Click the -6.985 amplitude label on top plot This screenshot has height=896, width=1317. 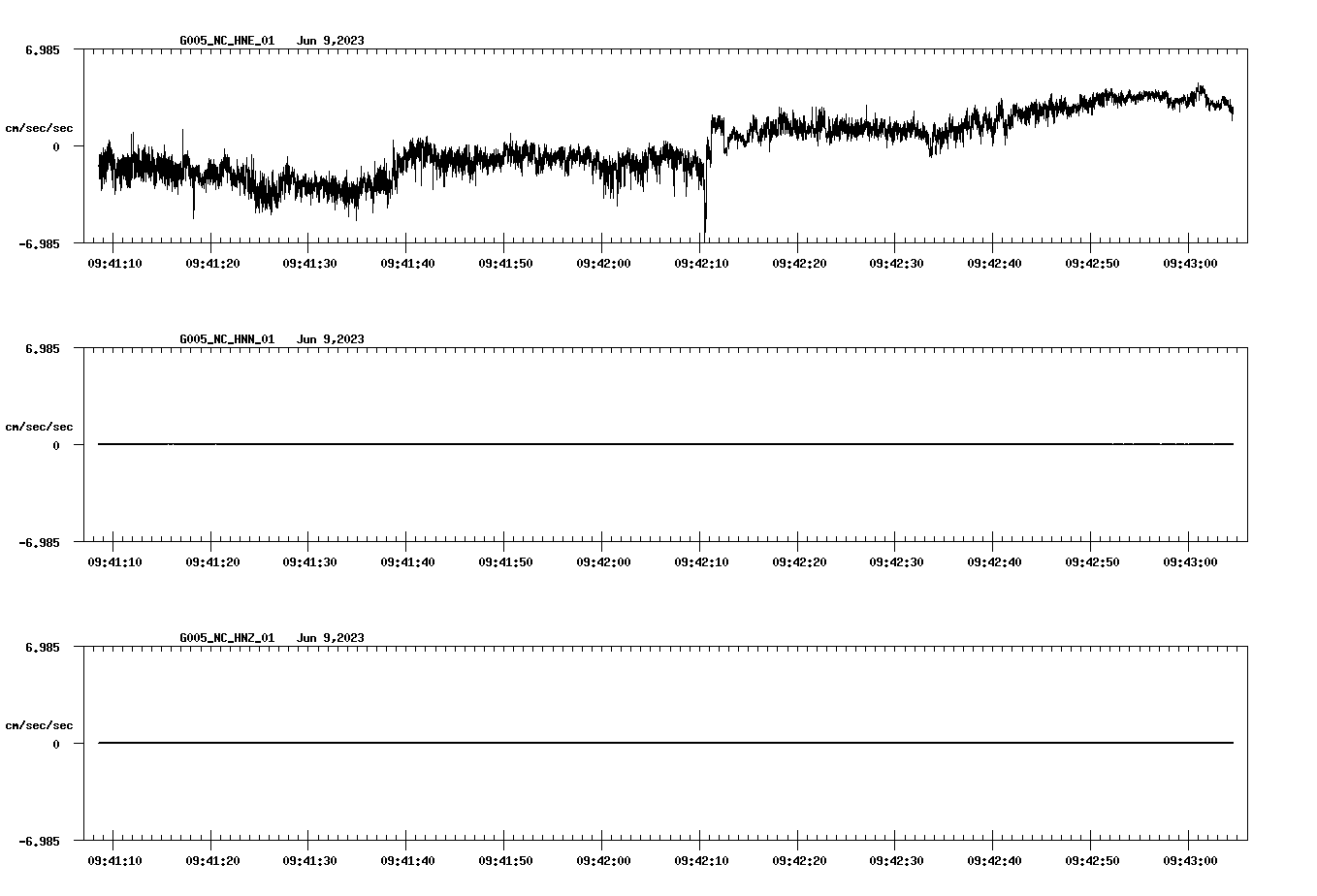38,244
